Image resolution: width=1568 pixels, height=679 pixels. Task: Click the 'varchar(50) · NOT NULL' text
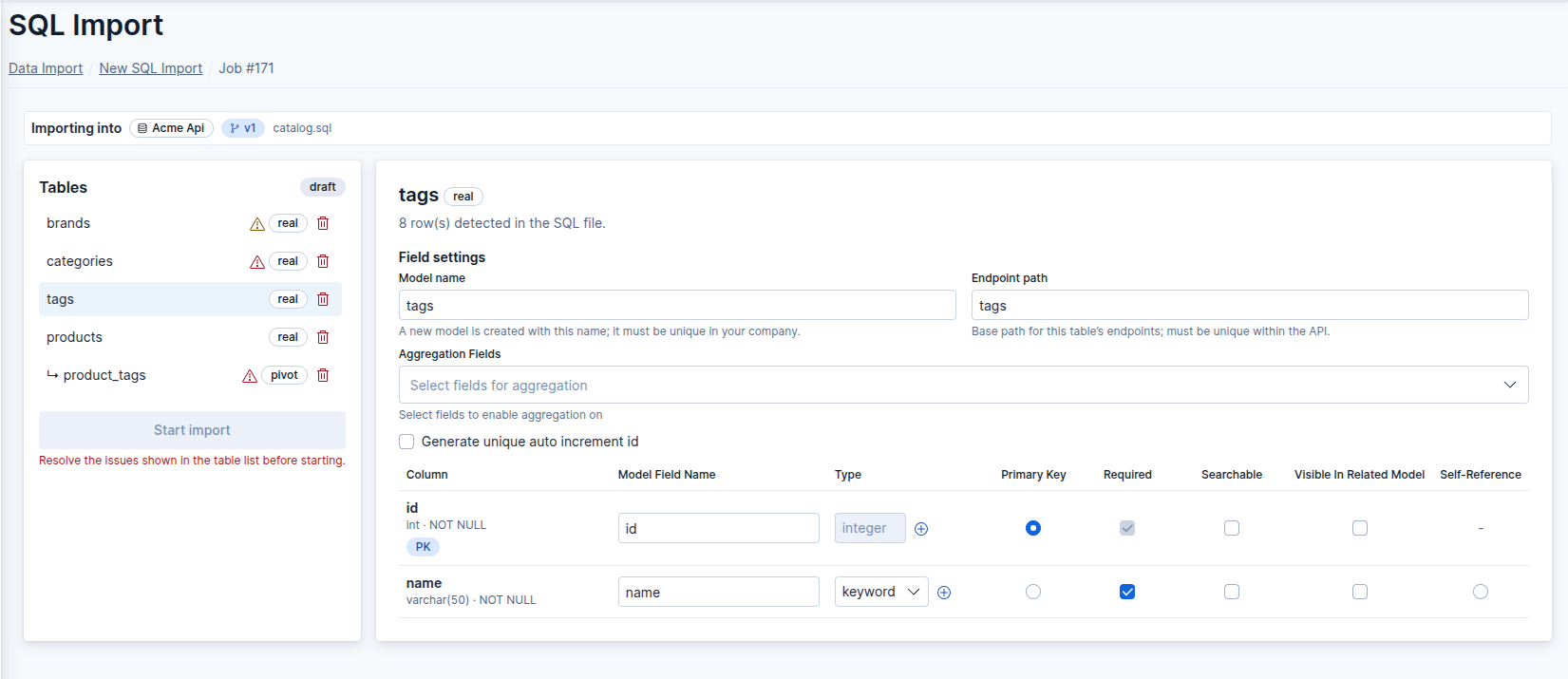coord(471,600)
